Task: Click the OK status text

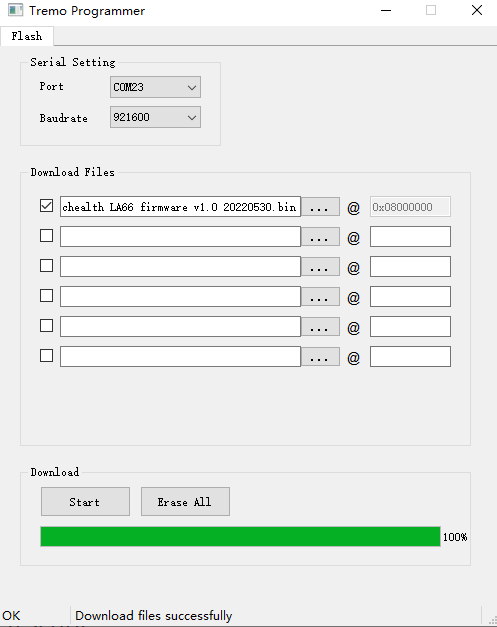Action: (x=11, y=615)
